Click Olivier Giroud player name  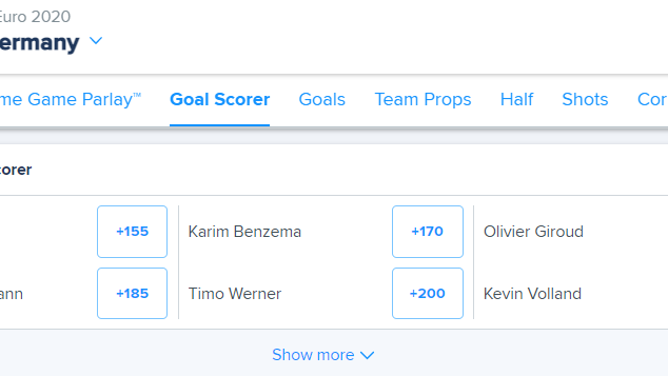[533, 232]
